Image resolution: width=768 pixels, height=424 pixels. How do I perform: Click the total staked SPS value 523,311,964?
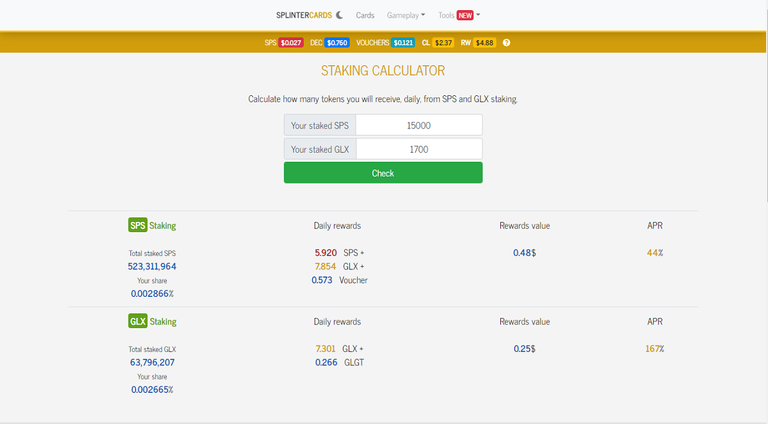click(152, 267)
